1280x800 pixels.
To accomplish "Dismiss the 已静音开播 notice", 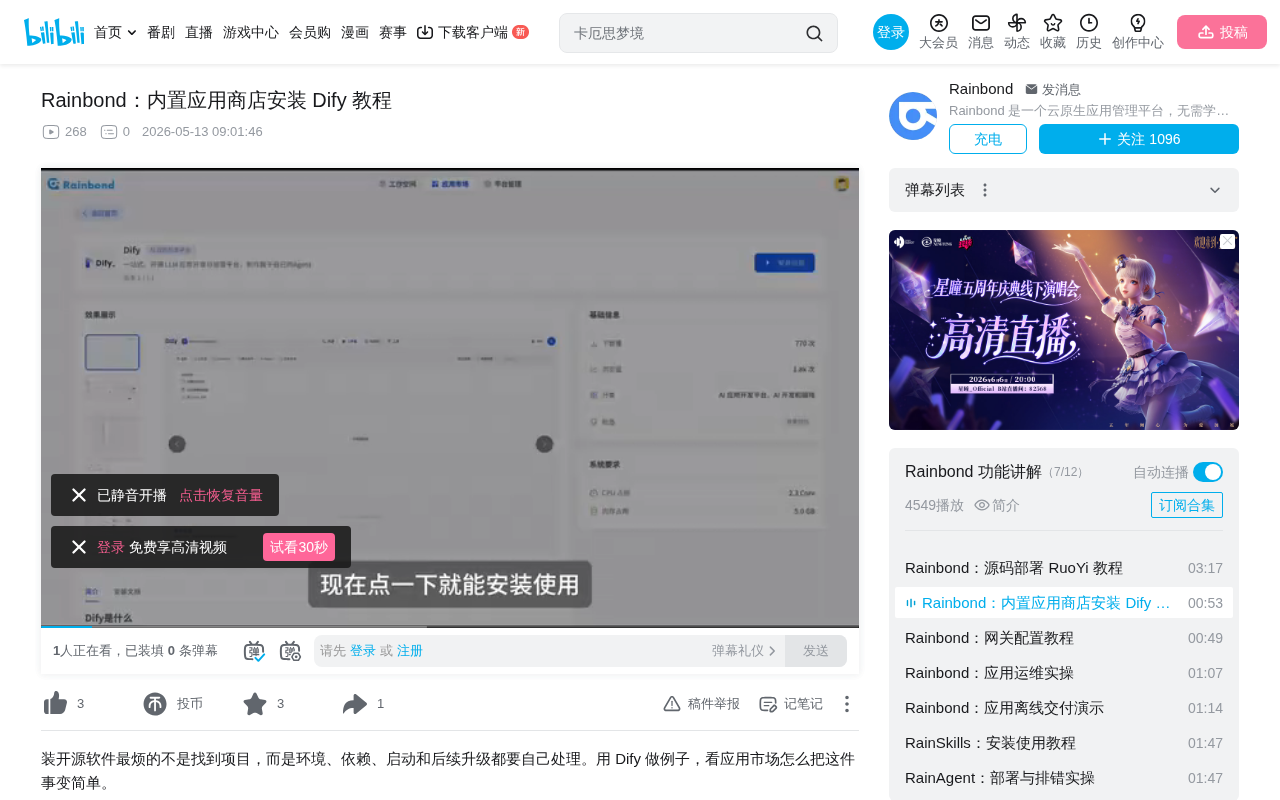I will point(79,495).
